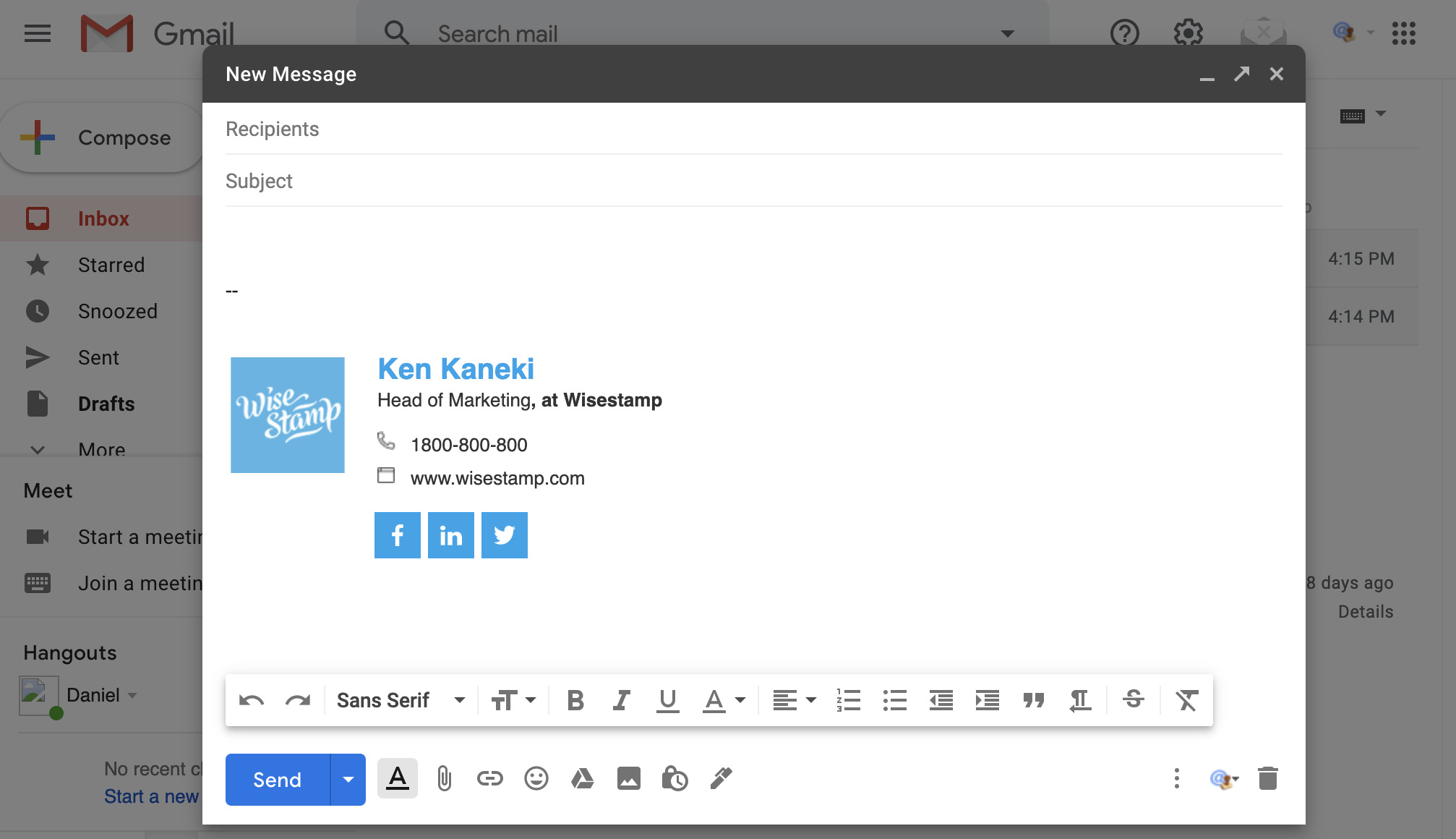Expand the Send options arrow
The image size is (1456, 839).
coord(348,779)
